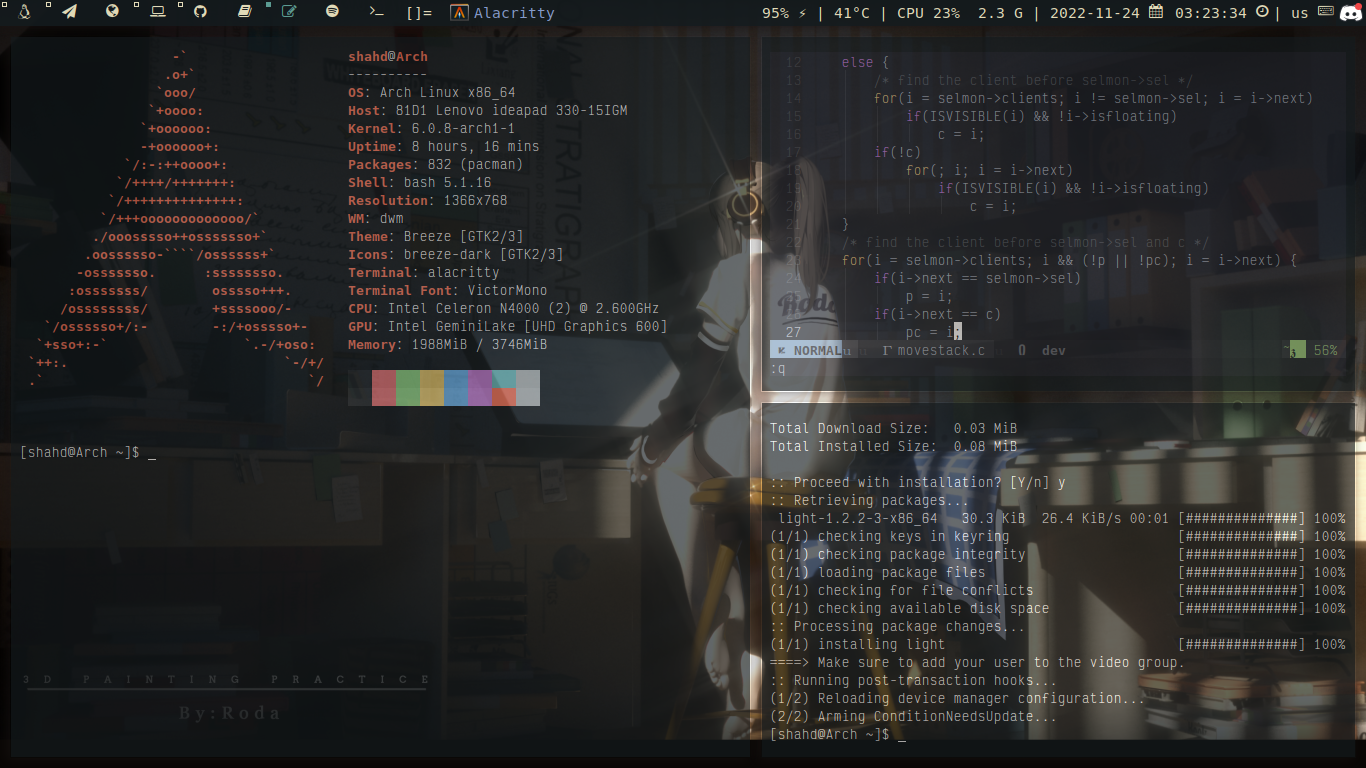Click the red swatch in neofetch palette

384,388
